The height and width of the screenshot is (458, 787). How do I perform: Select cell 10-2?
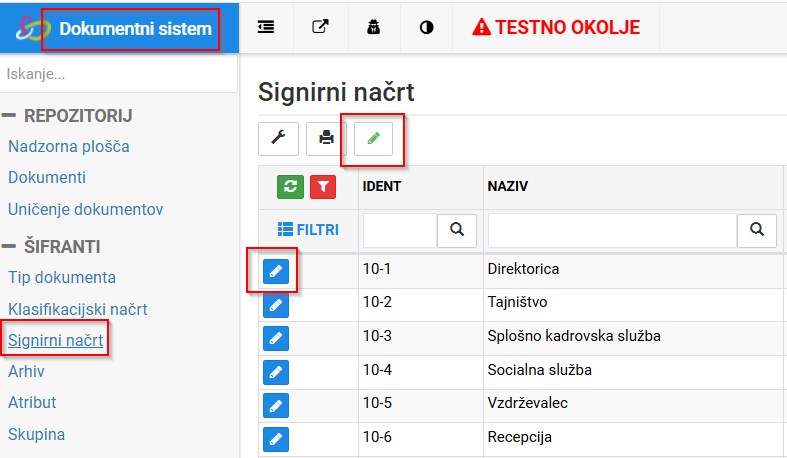click(421, 305)
